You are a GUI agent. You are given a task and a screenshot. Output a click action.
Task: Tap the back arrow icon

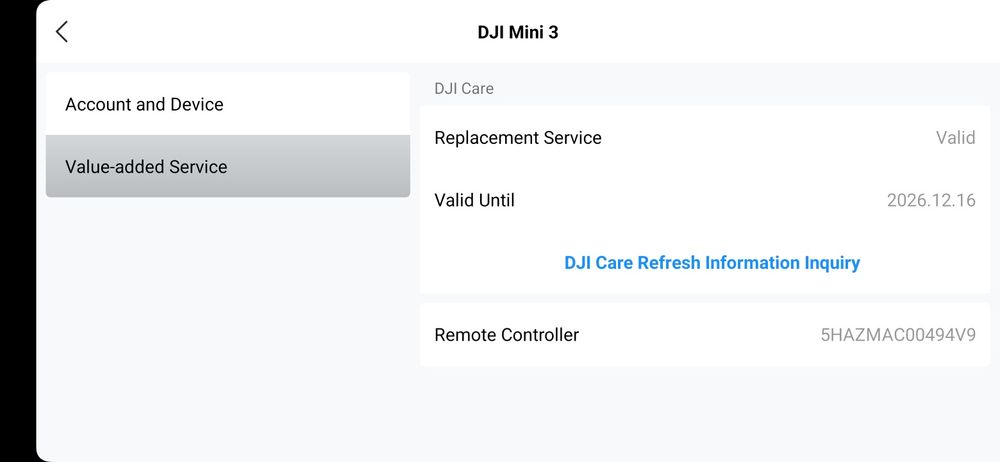[62, 32]
